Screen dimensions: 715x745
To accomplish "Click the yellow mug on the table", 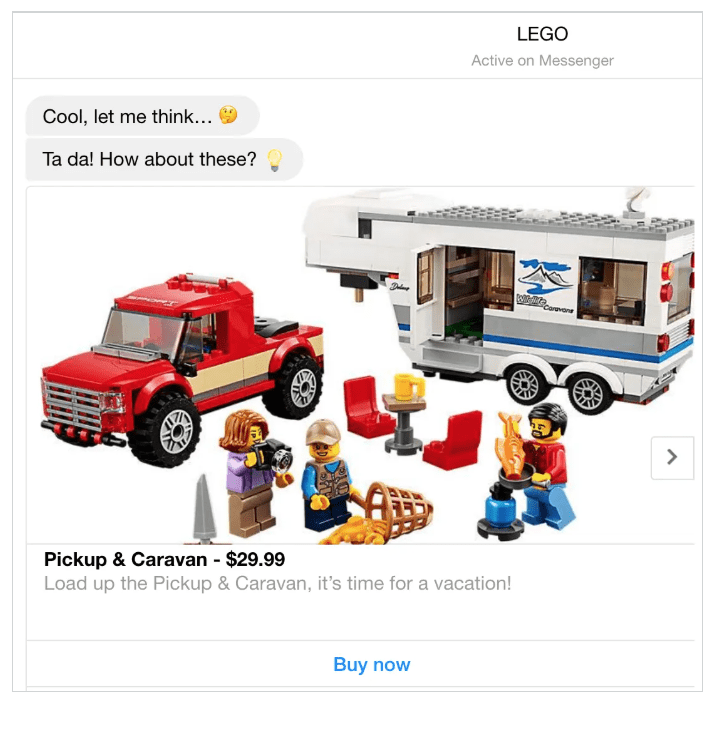I will coord(409,386).
